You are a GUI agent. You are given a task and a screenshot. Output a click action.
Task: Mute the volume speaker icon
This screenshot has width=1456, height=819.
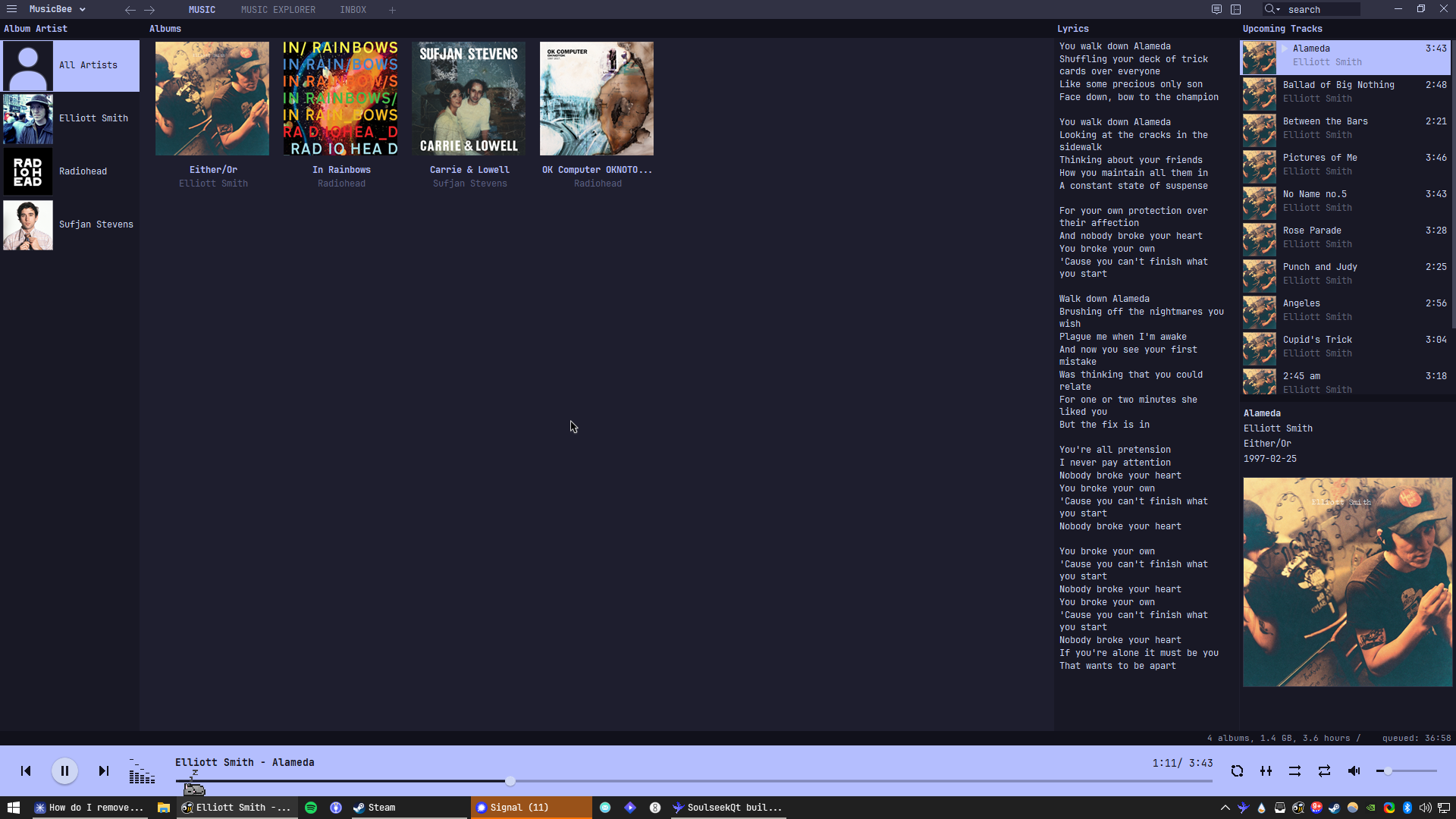pos(1354,771)
